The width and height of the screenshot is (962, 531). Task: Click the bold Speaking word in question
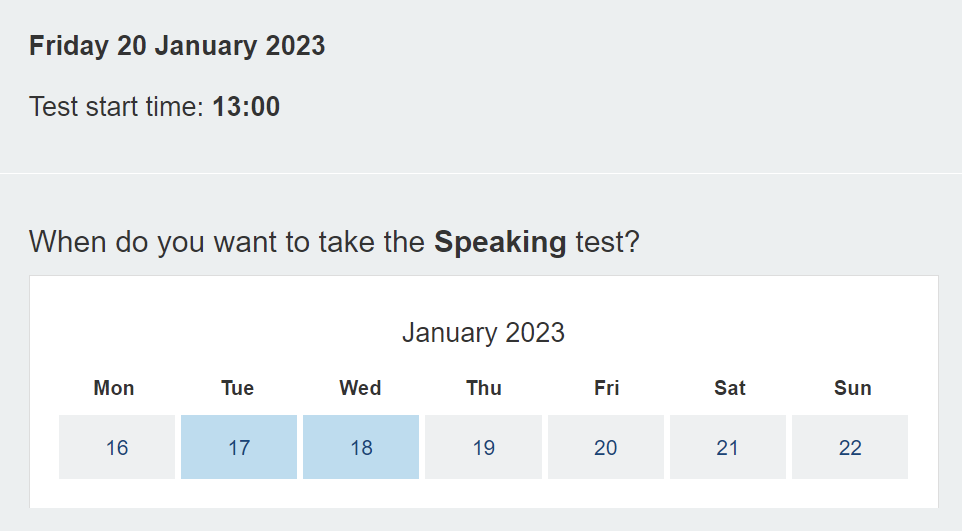coord(500,242)
